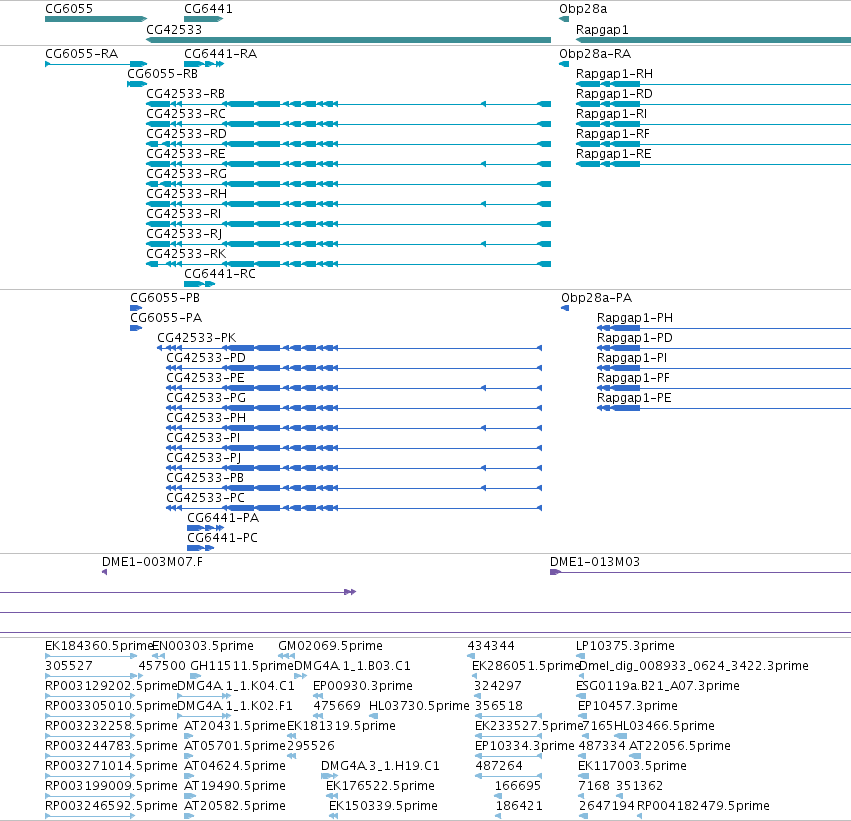The height and width of the screenshot is (821, 851).
Task: Click protein Rapgap1-PI label
Action: [x=632, y=358]
